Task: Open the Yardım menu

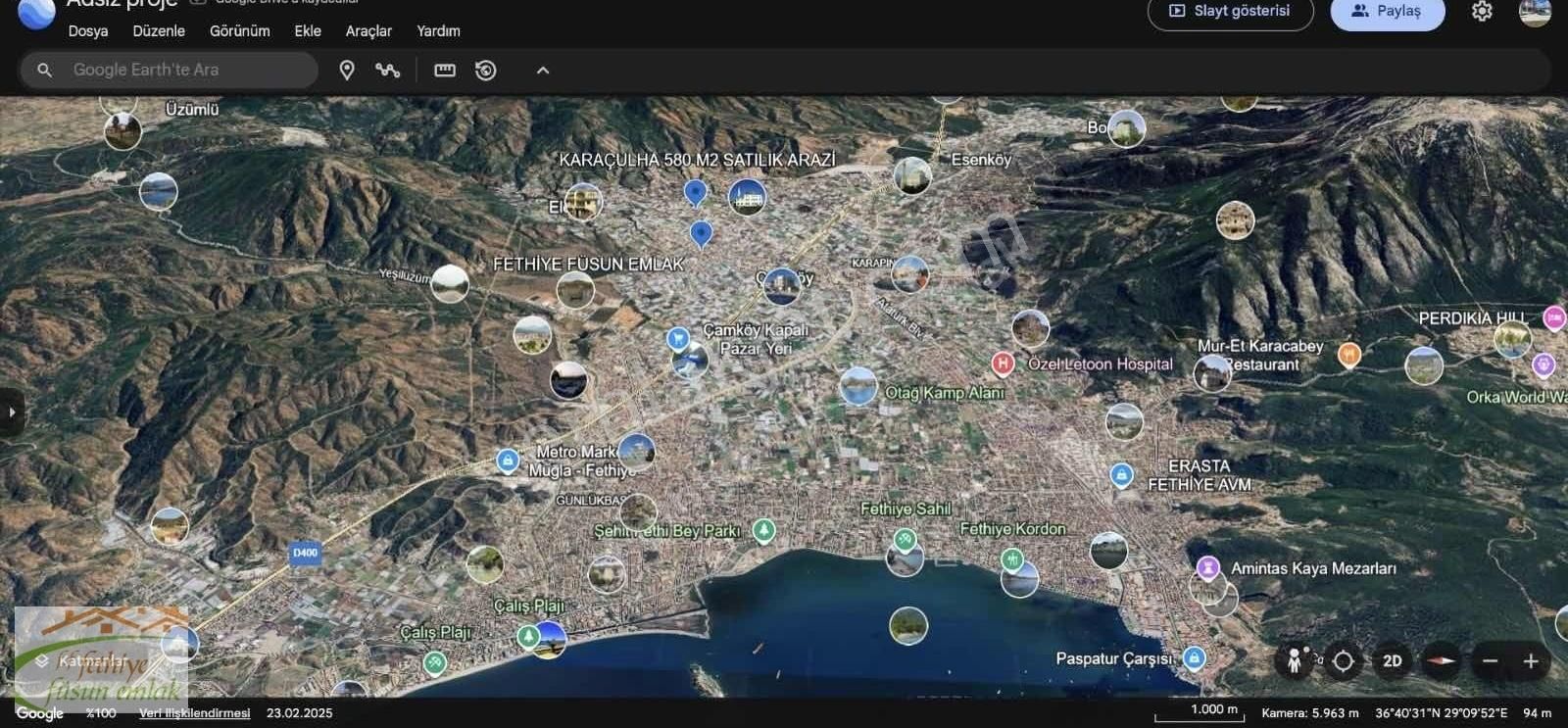Action: (438, 31)
